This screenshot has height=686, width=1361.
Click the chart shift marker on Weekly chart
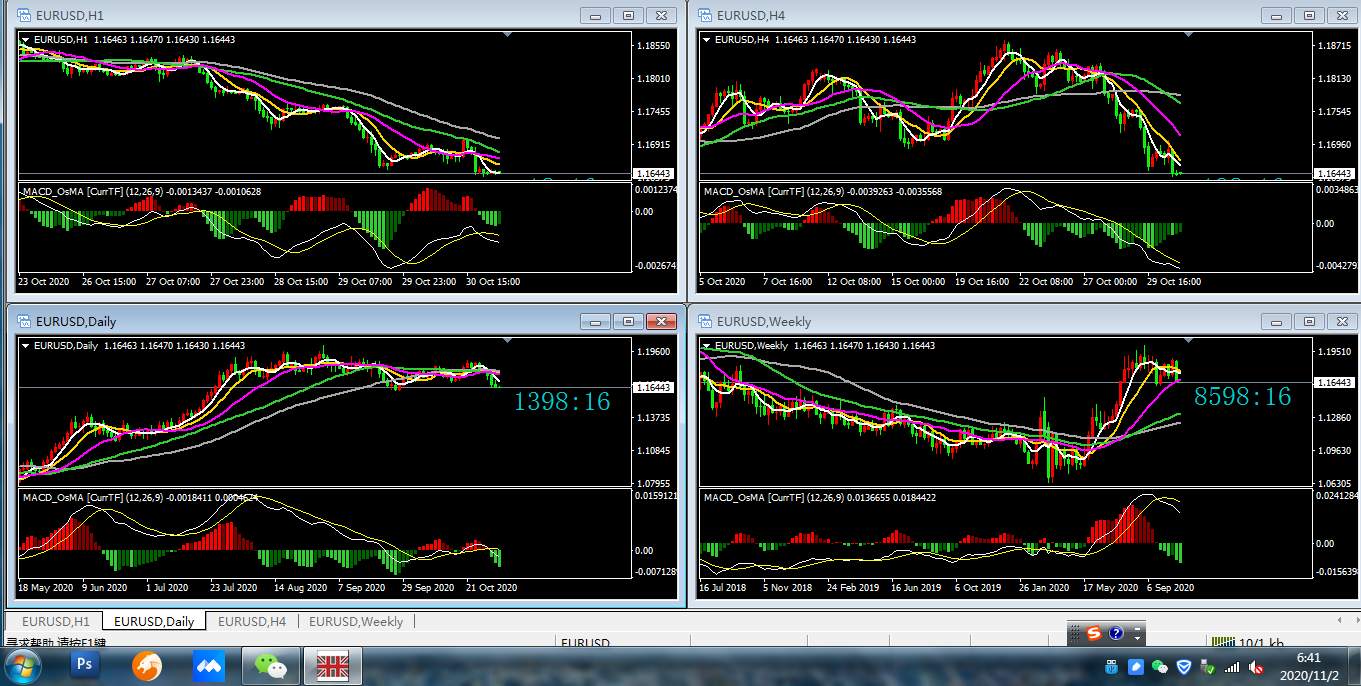(1188, 341)
